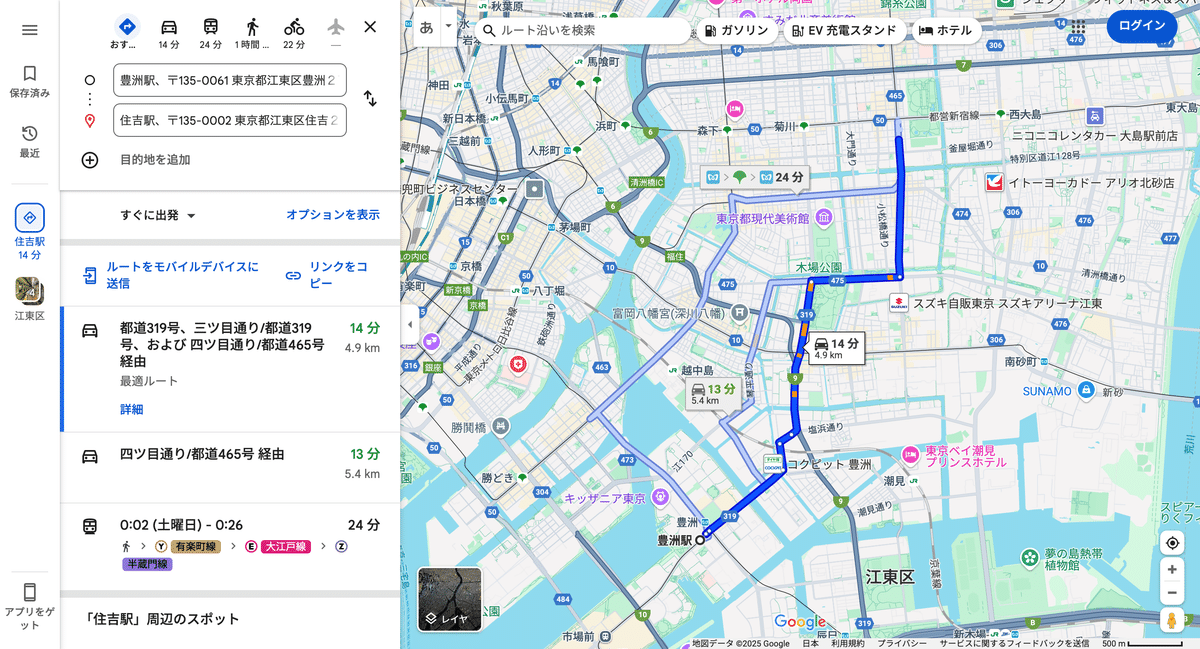Image resolution: width=1200 pixels, height=649 pixels.
Task: Switch to cycling mode tab (22分)
Action: (293, 33)
